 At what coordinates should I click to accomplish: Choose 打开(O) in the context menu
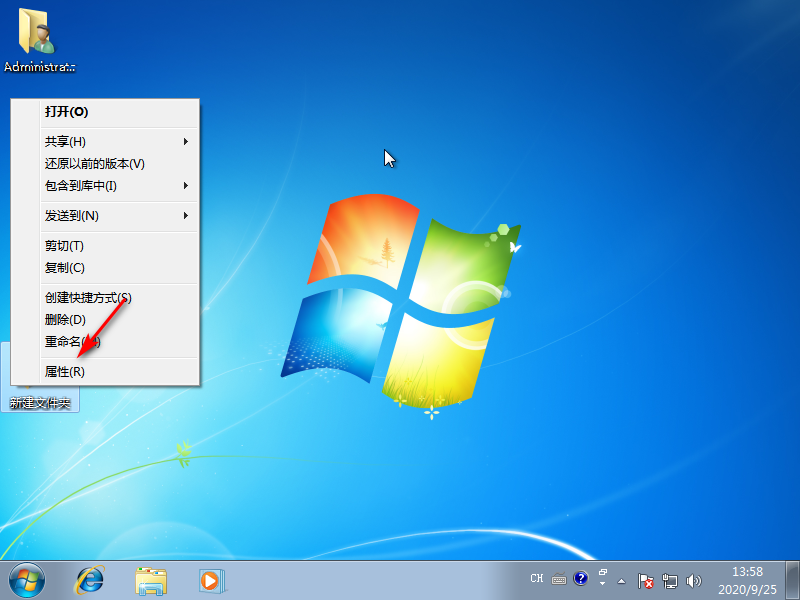66,112
